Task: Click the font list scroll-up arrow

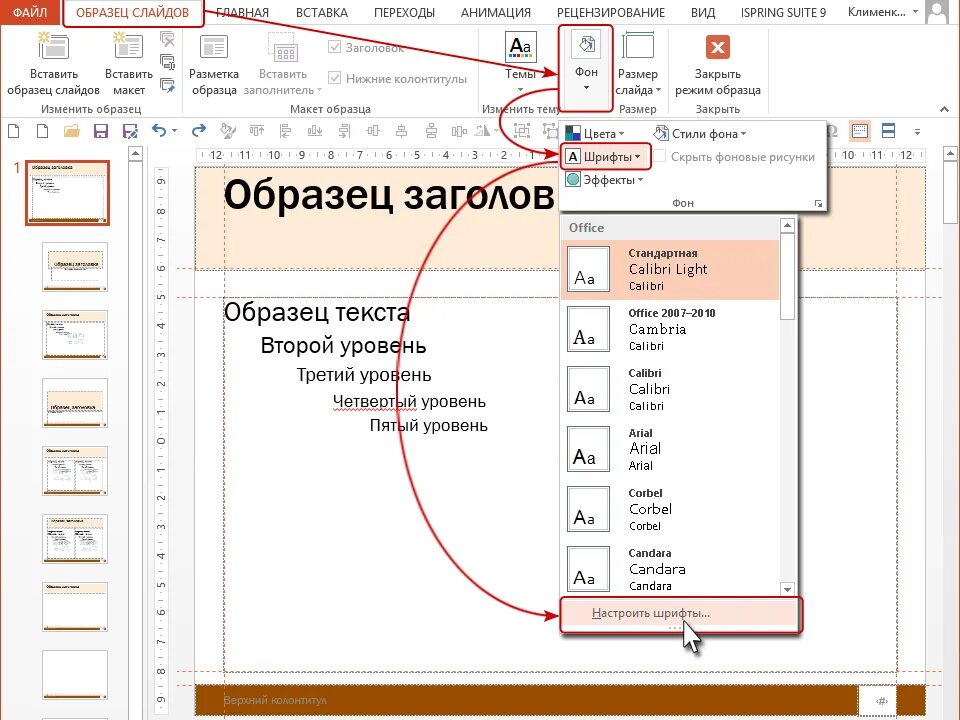Action: tap(787, 226)
